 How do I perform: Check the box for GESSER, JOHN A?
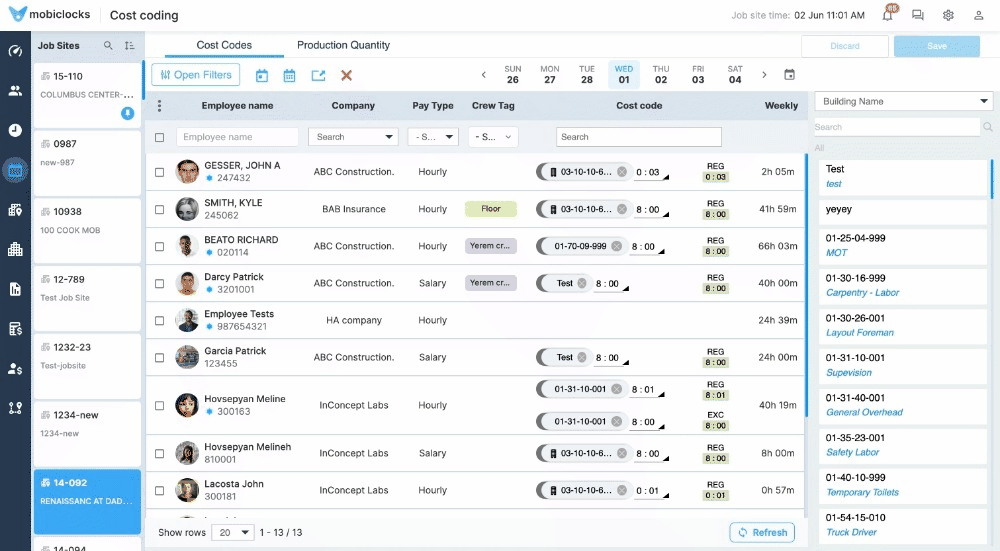(x=159, y=172)
